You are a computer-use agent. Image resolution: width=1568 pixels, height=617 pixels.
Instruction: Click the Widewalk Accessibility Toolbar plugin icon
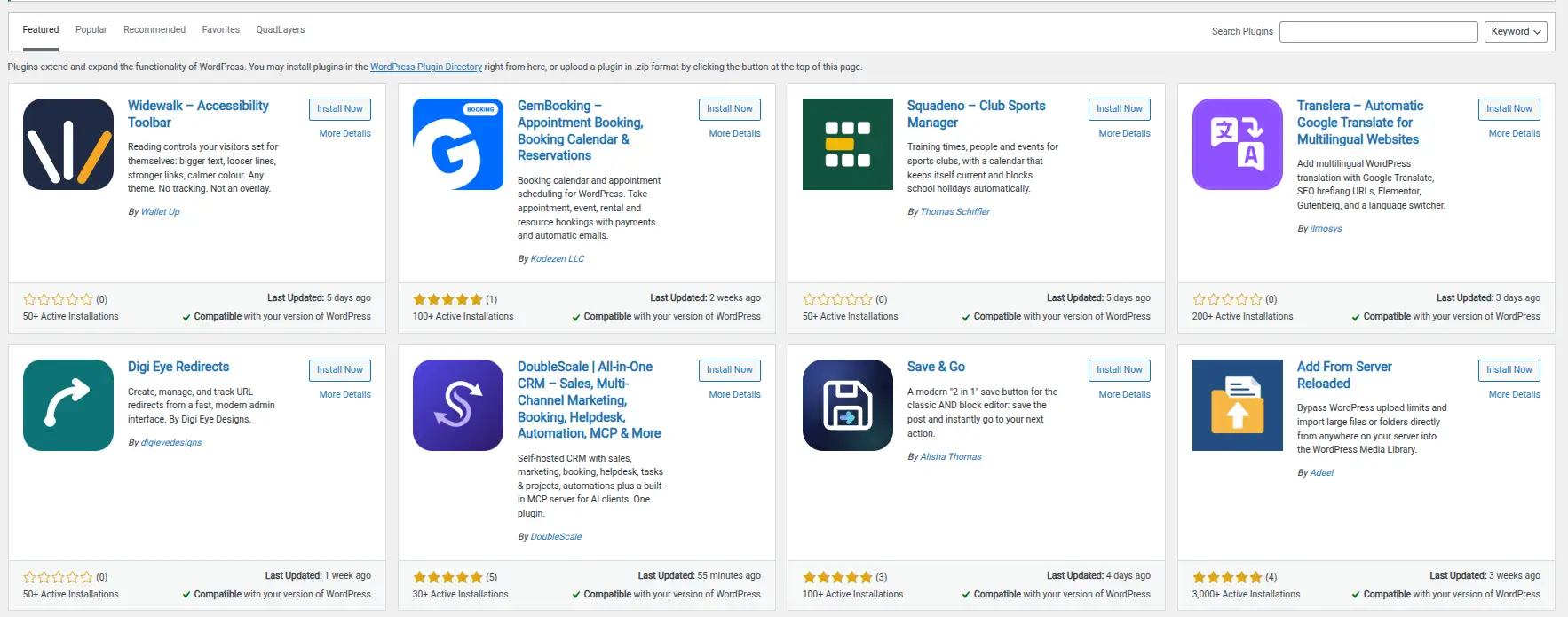pos(68,144)
